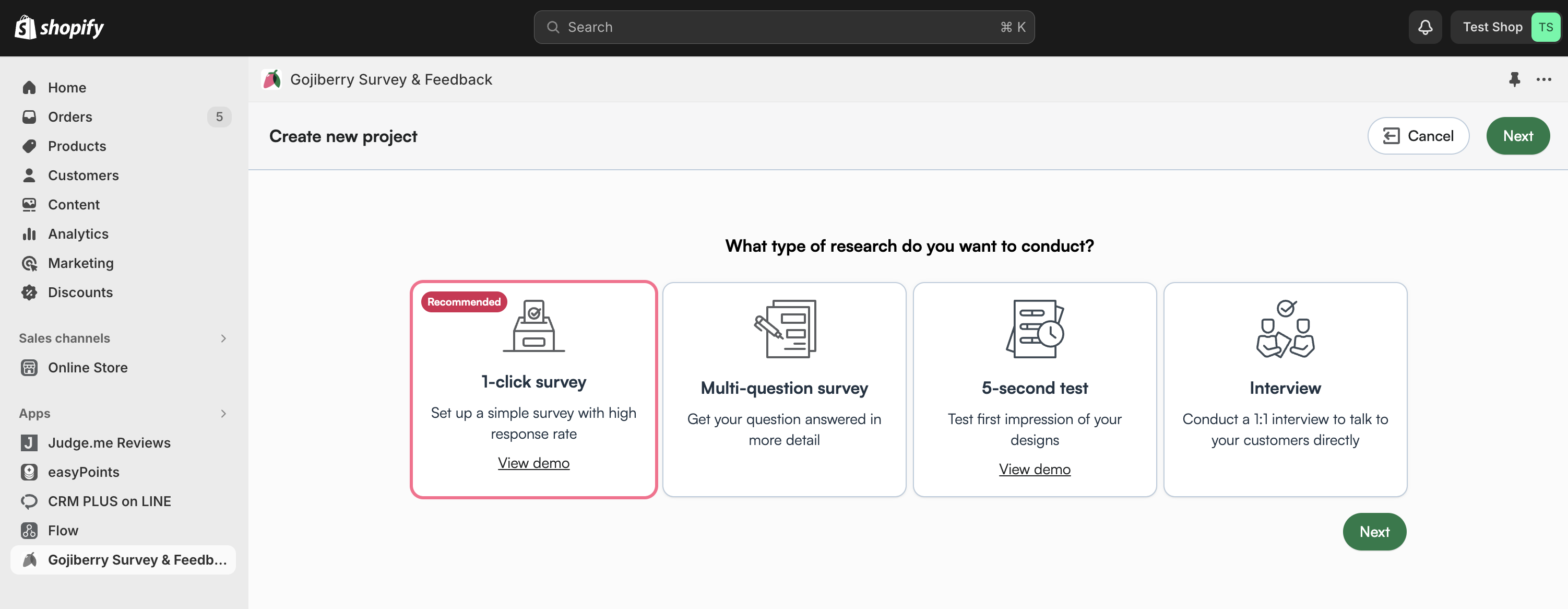Click the Orders inbox icon
The width and height of the screenshot is (1568, 609).
point(29,117)
